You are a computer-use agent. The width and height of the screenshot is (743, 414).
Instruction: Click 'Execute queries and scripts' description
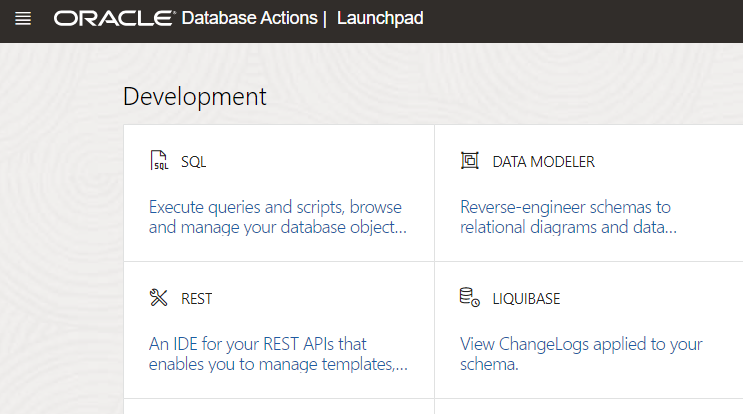pos(278,217)
